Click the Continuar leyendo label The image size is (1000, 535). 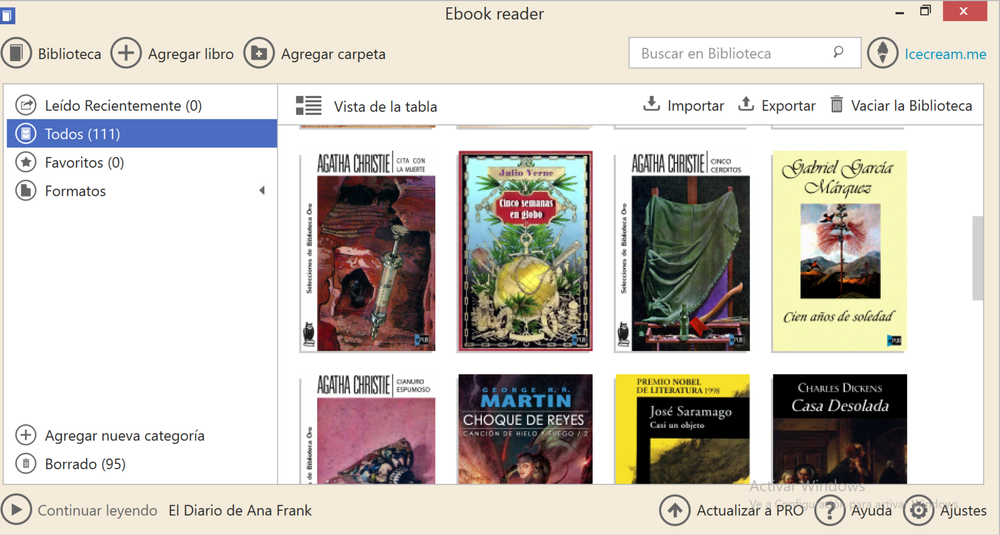(x=98, y=511)
